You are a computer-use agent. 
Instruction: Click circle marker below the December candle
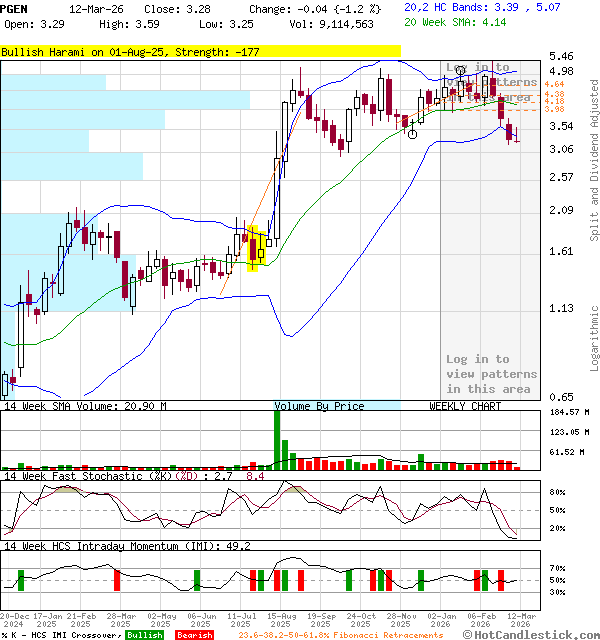pyautogui.click(x=412, y=133)
